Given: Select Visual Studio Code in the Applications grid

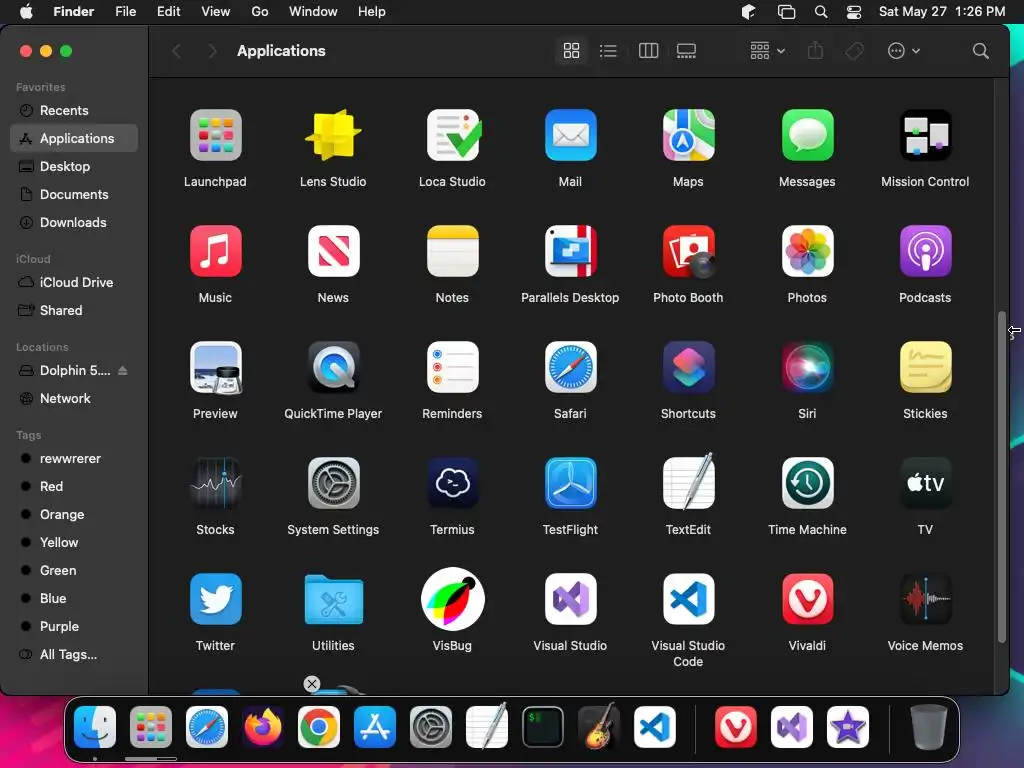Looking at the screenshot, I should [688, 599].
